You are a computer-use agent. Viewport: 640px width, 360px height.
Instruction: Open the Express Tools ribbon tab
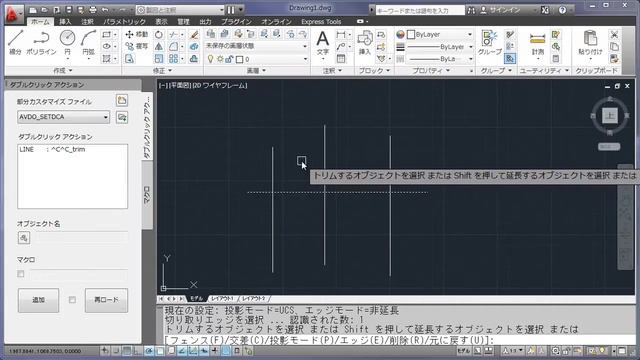[321, 22]
